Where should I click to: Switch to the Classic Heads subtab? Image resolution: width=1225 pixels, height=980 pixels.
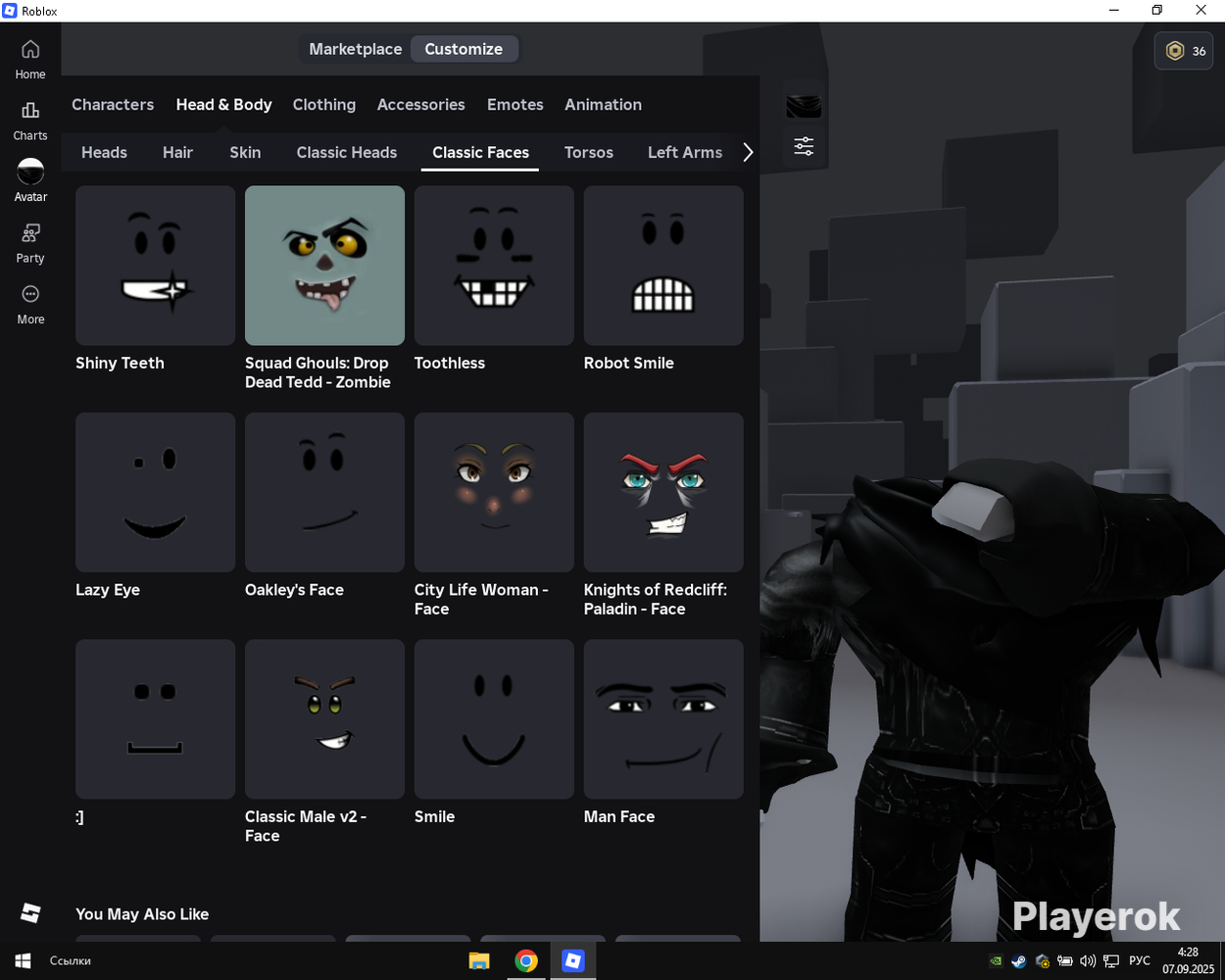point(347,152)
